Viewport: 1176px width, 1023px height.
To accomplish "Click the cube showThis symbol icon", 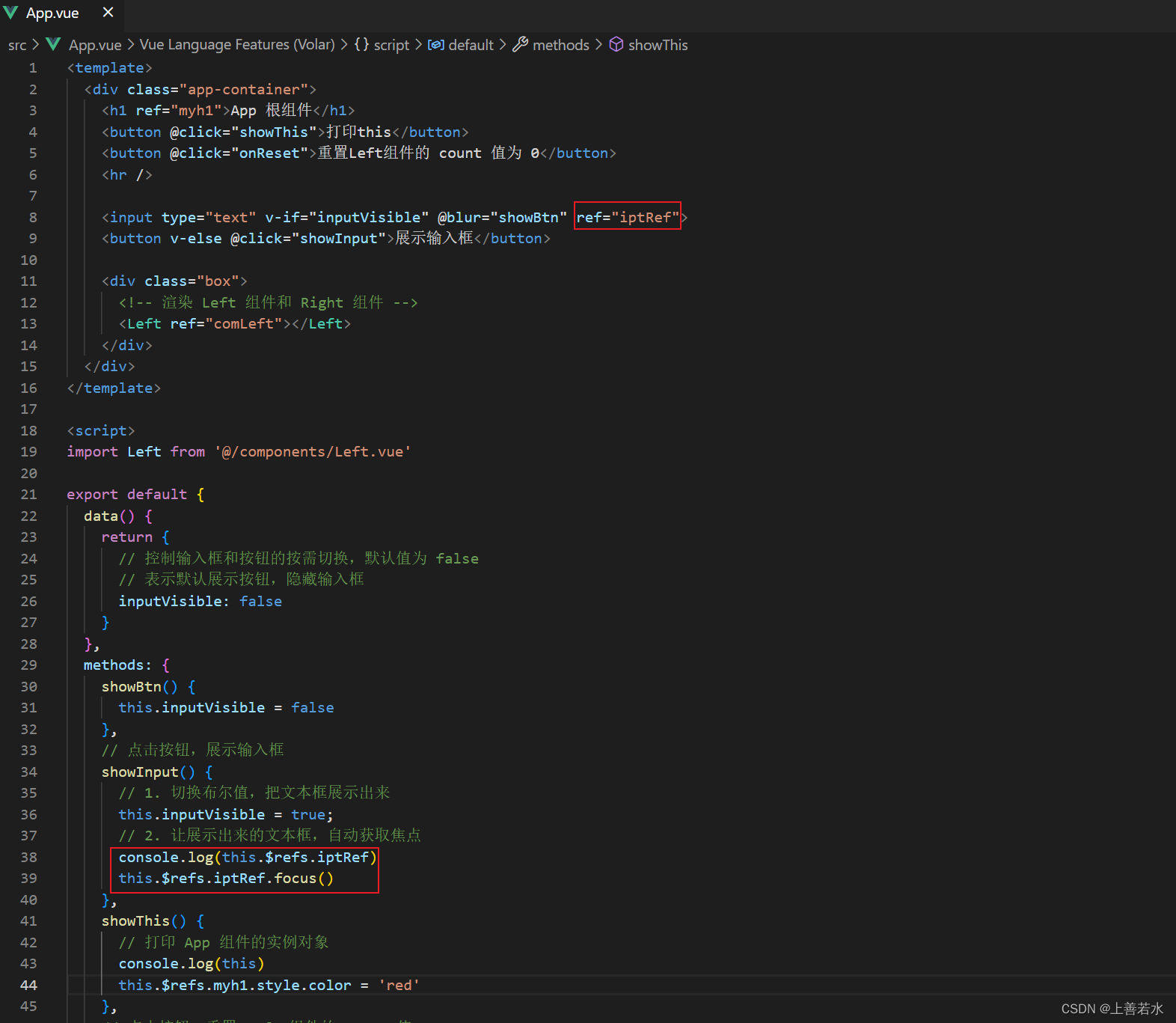I will click(x=616, y=45).
